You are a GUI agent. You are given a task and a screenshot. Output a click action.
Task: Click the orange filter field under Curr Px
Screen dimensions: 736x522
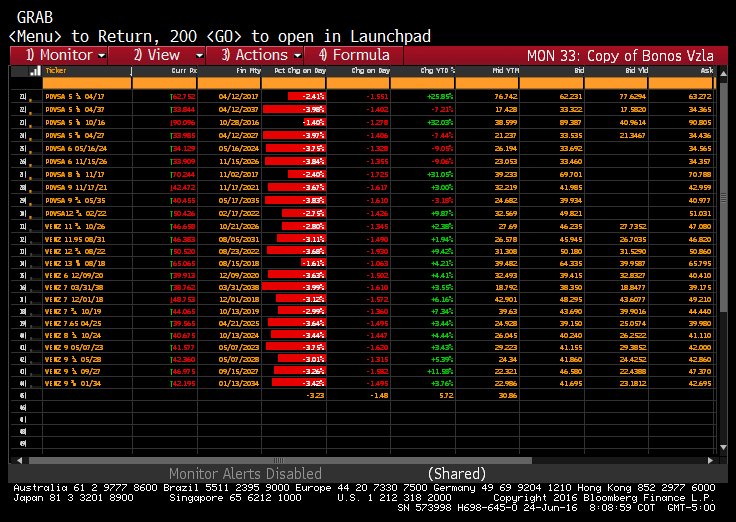tap(164, 84)
